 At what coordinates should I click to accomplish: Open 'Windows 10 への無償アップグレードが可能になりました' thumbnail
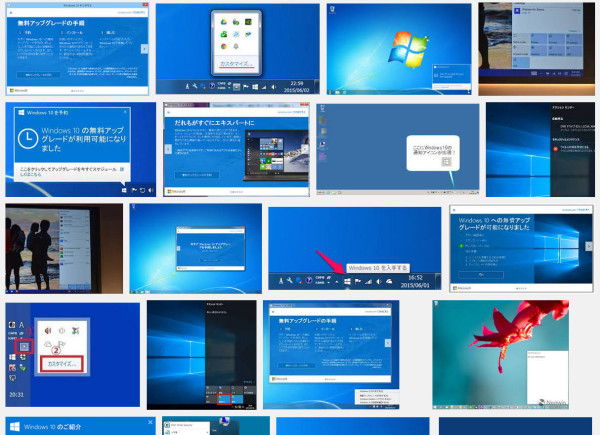tap(521, 249)
